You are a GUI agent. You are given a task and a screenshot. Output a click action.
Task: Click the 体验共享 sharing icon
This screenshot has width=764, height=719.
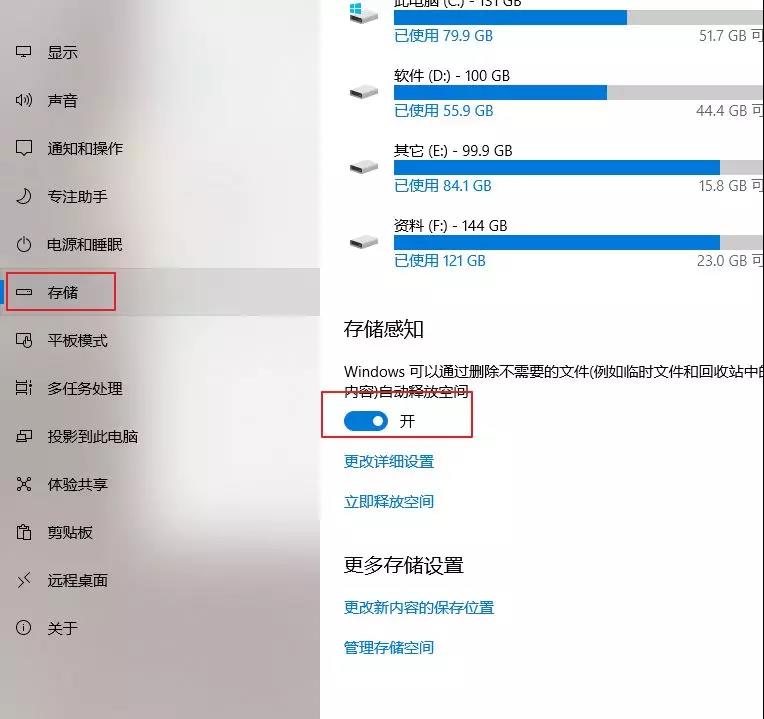[x=23, y=484]
